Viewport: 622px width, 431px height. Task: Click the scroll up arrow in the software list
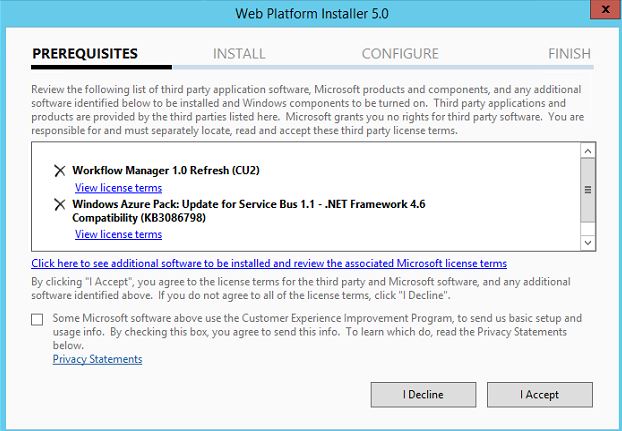(588, 151)
